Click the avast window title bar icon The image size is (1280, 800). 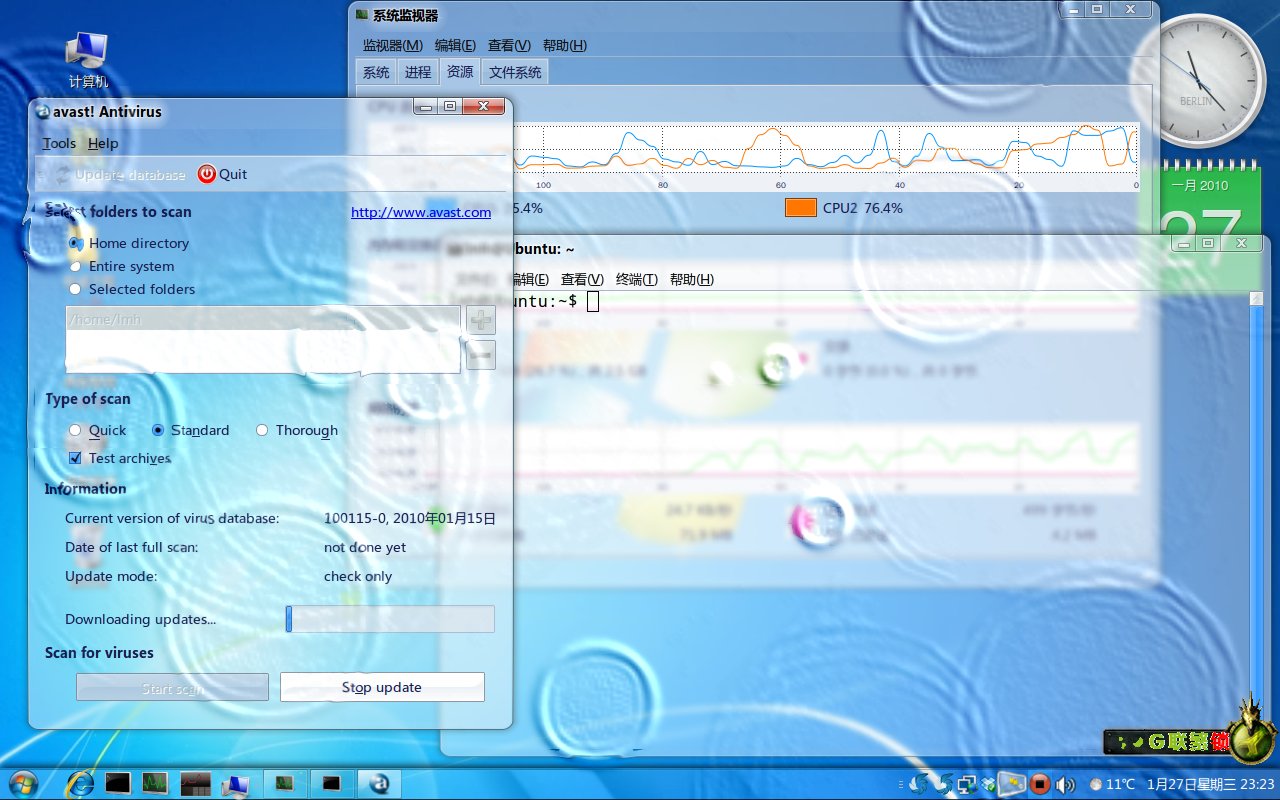click(x=43, y=111)
